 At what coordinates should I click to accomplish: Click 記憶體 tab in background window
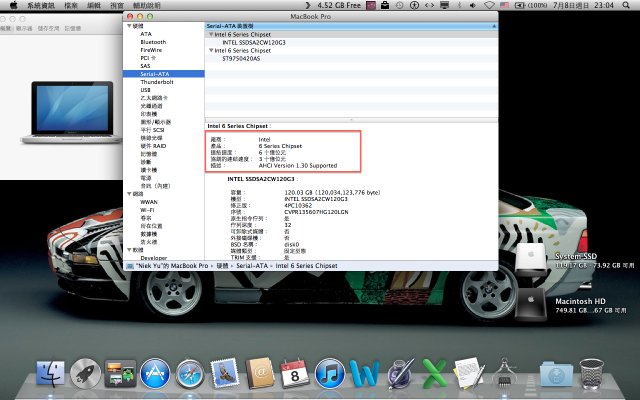coord(73,28)
